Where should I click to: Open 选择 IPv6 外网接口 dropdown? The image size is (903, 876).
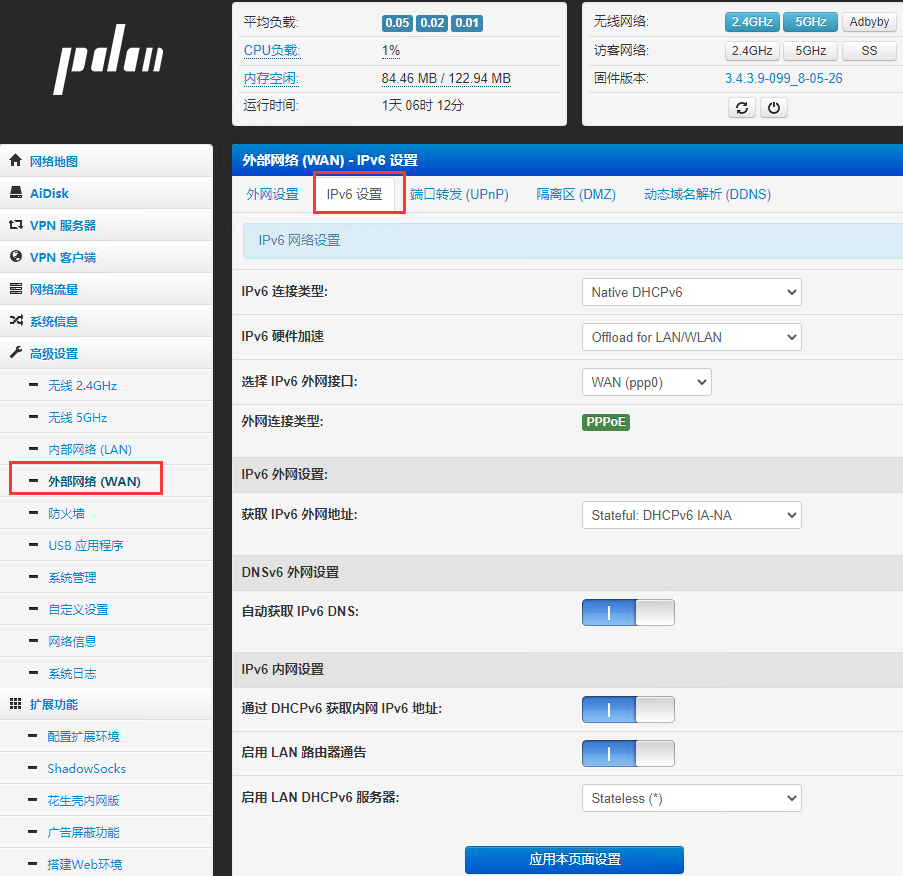pos(647,382)
